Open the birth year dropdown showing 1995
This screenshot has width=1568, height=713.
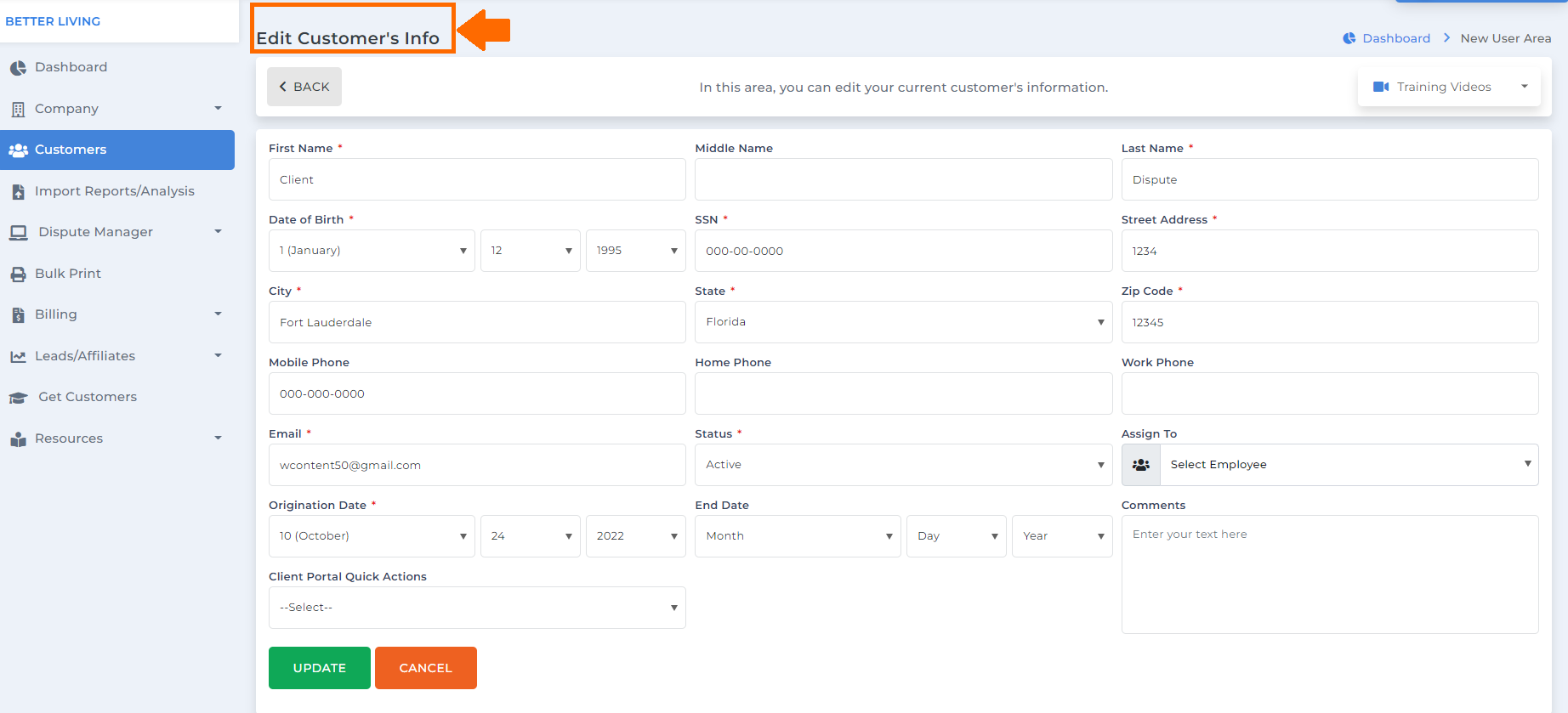coord(636,251)
